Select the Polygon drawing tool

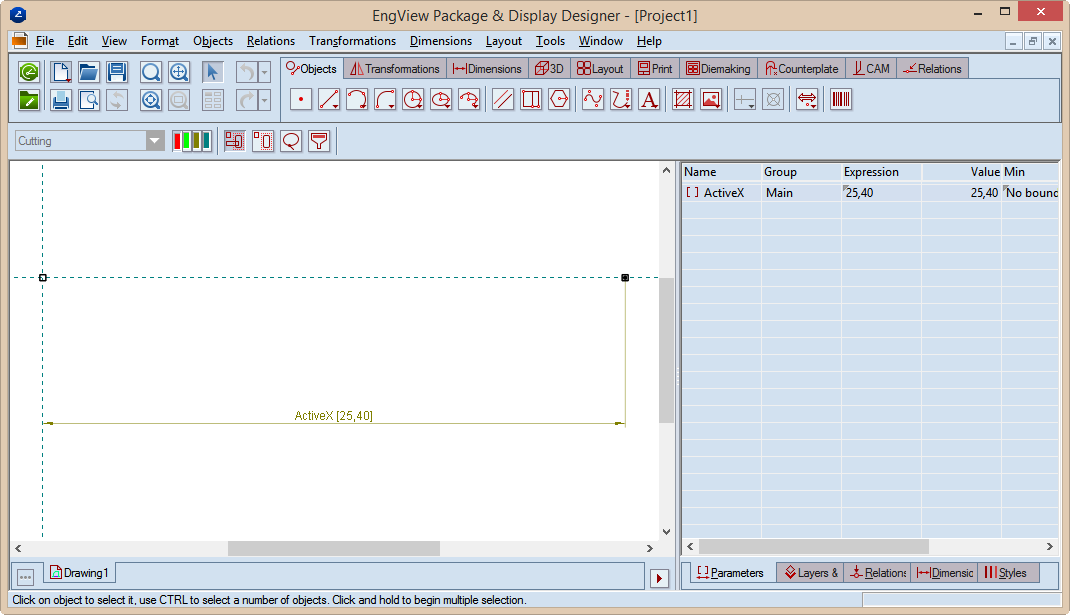click(559, 100)
